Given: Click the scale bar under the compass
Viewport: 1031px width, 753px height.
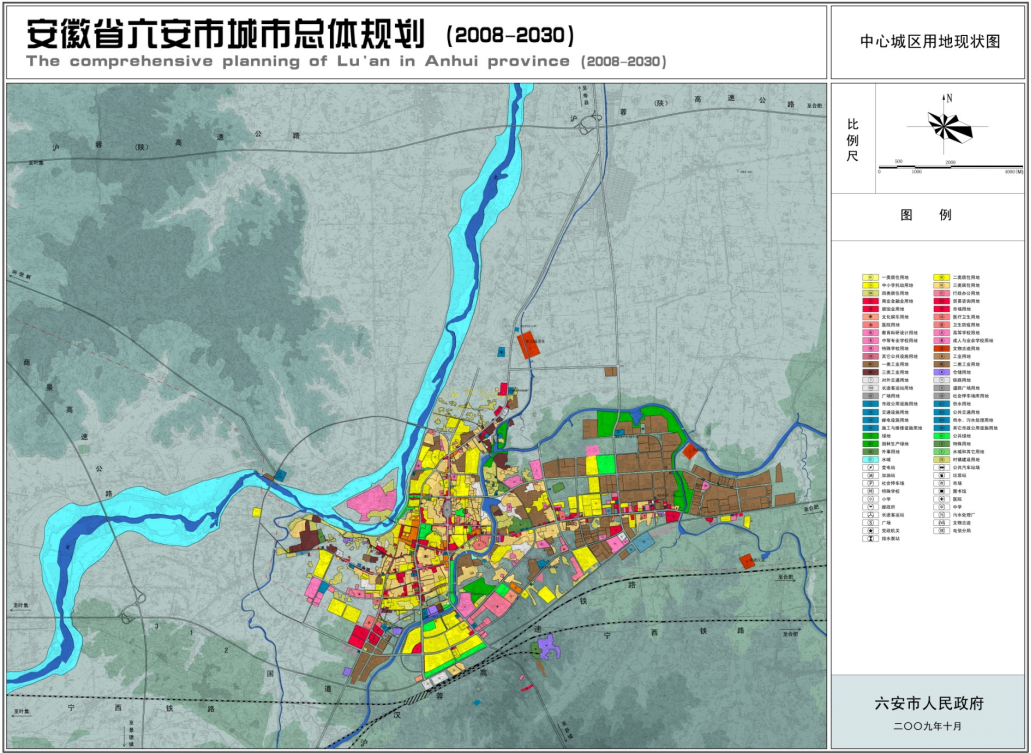Looking at the screenshot, I should pos(949,166).
